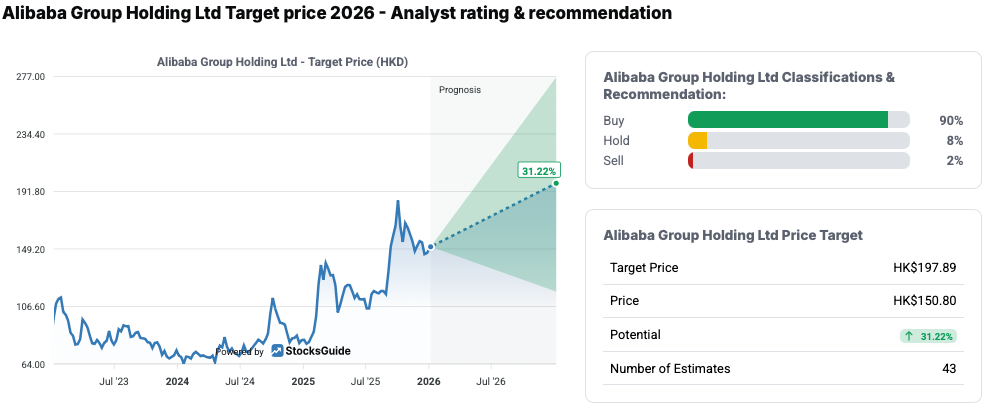Click the yellow Hold rating bar
This screenshot has height=416, width=988.
tap(698, 140)
